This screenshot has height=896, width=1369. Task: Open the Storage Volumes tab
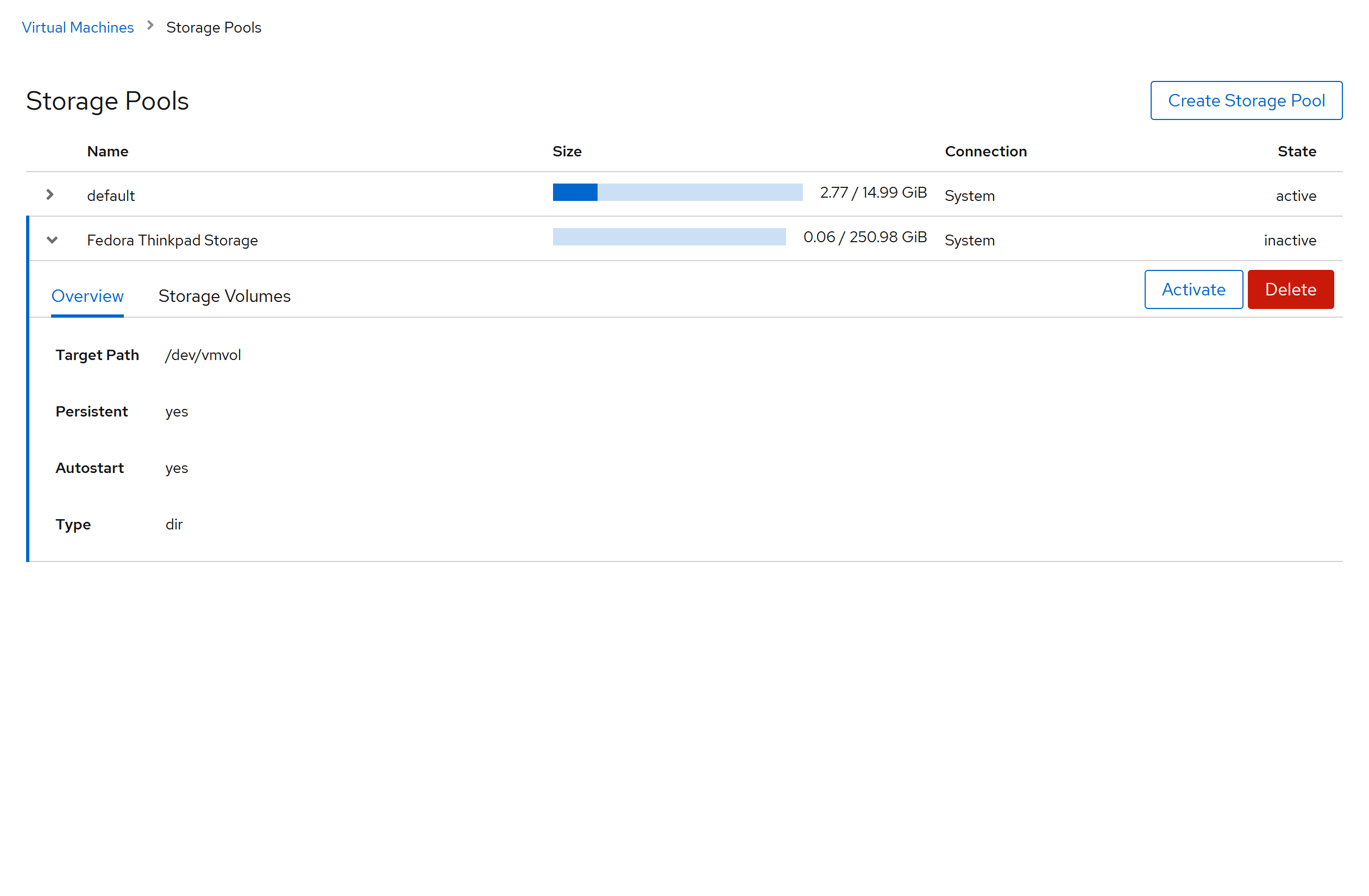coord(224,295)
